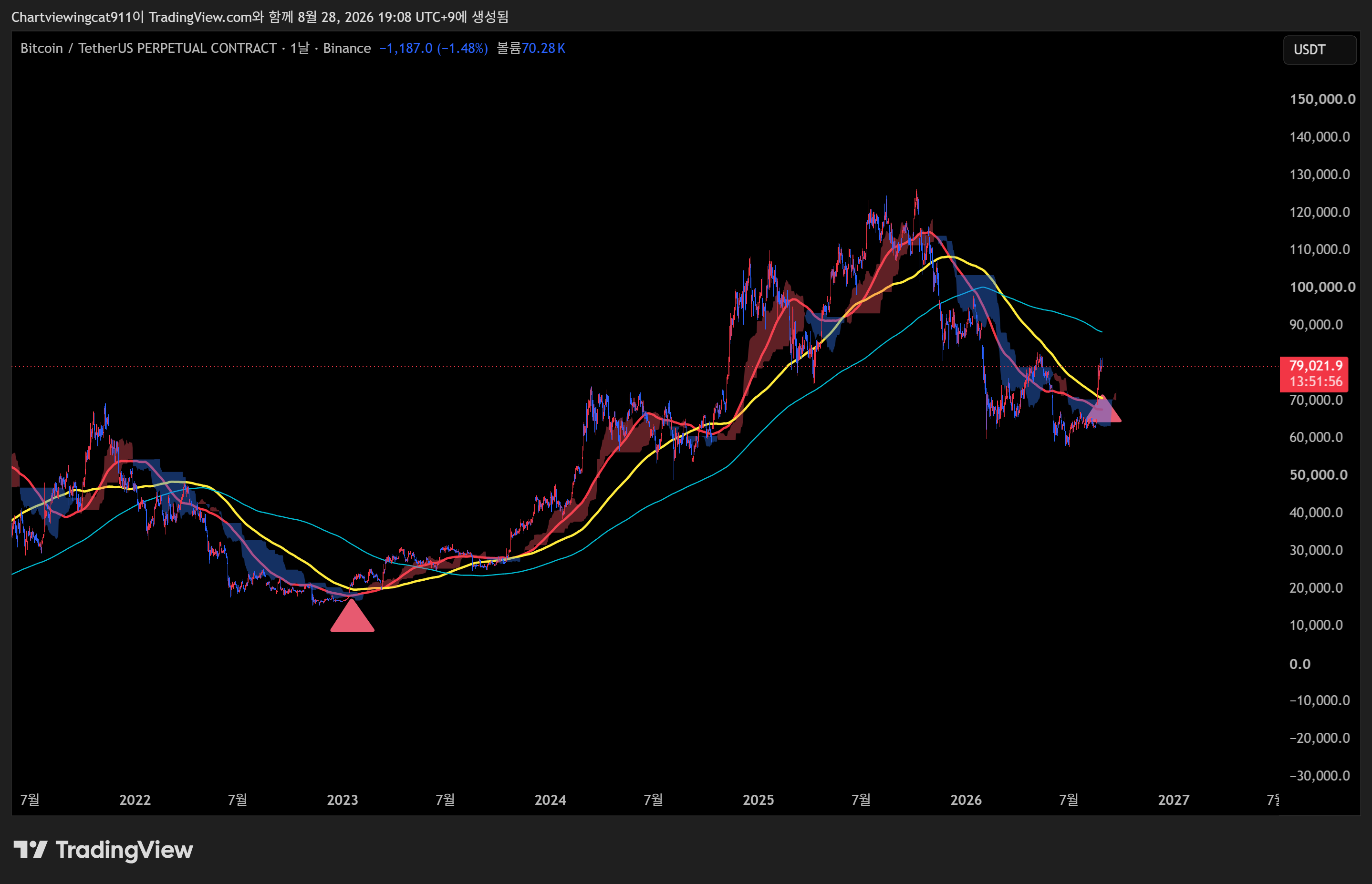Click the 110,000.0 price axis label

tap(1320, 250)
